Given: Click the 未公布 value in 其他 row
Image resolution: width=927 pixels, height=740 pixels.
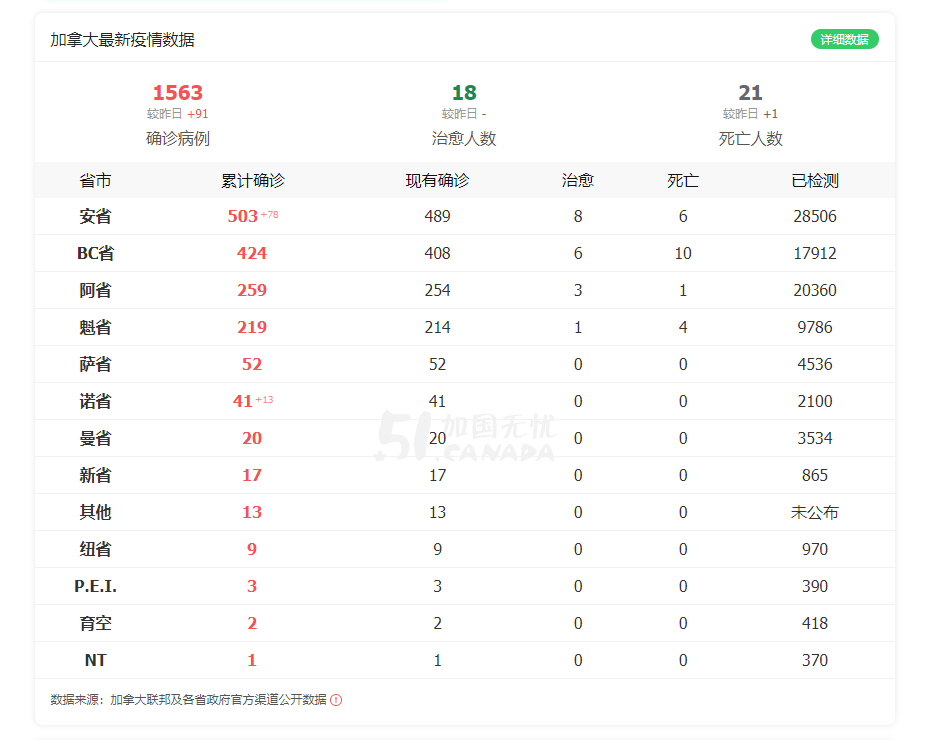Looking at the screenshot, I should [x=815, y=512].
